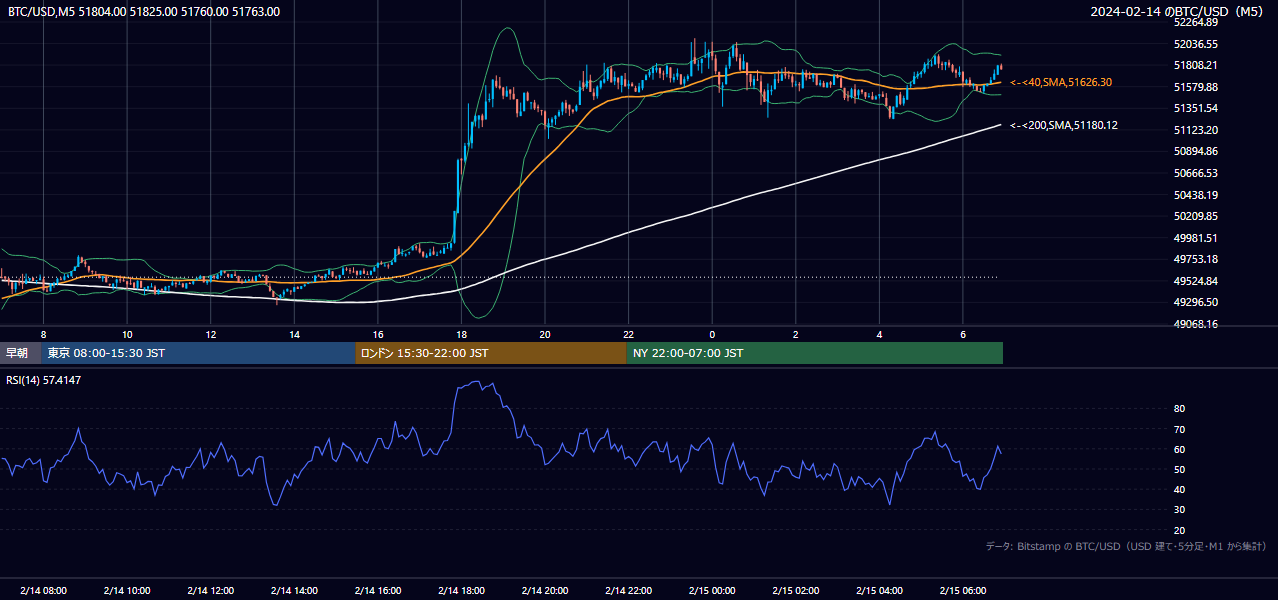Click the RSI scale value 30
The height and width of the screenshot is (600, 1278).
1179,510
